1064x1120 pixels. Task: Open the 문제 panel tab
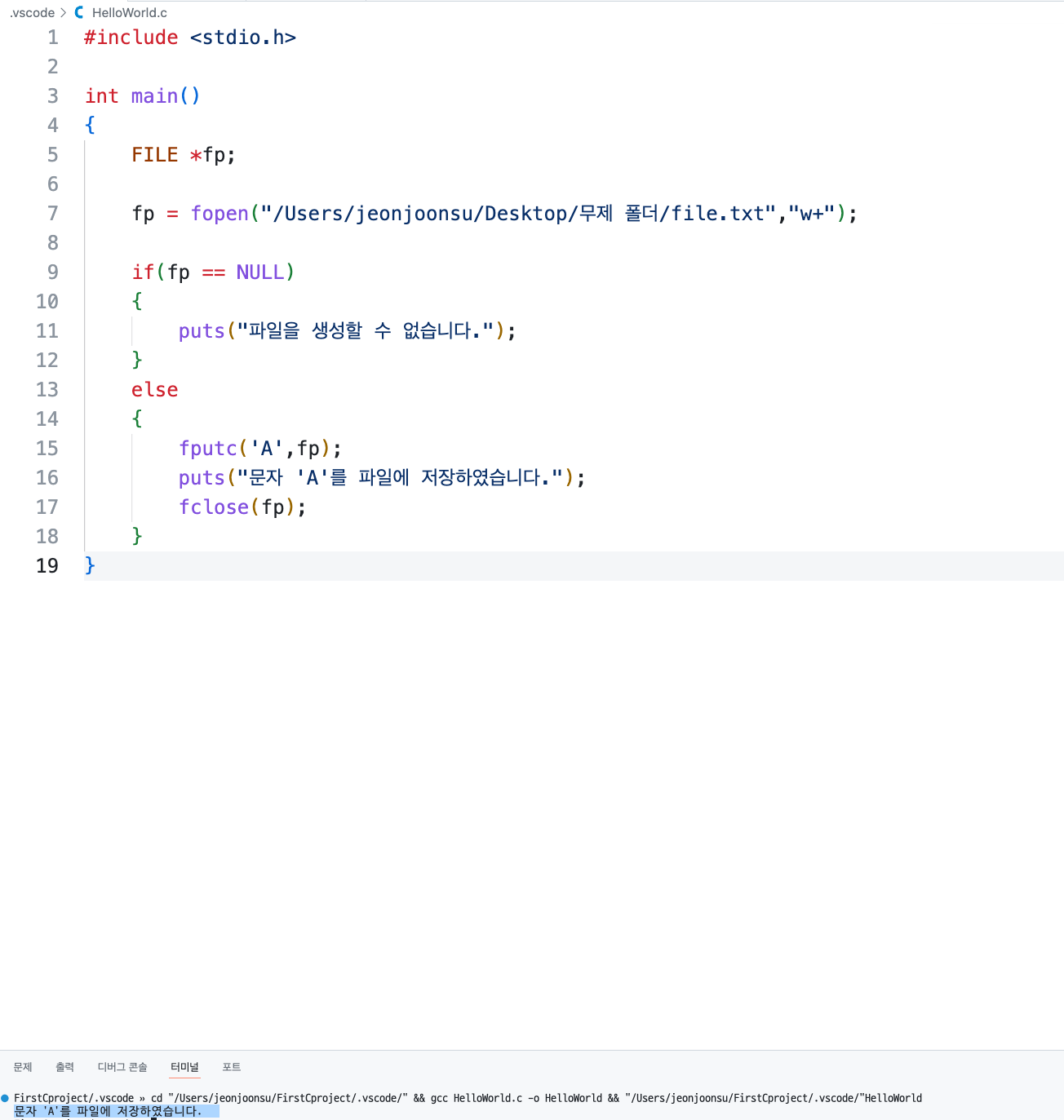(23, 1067)
